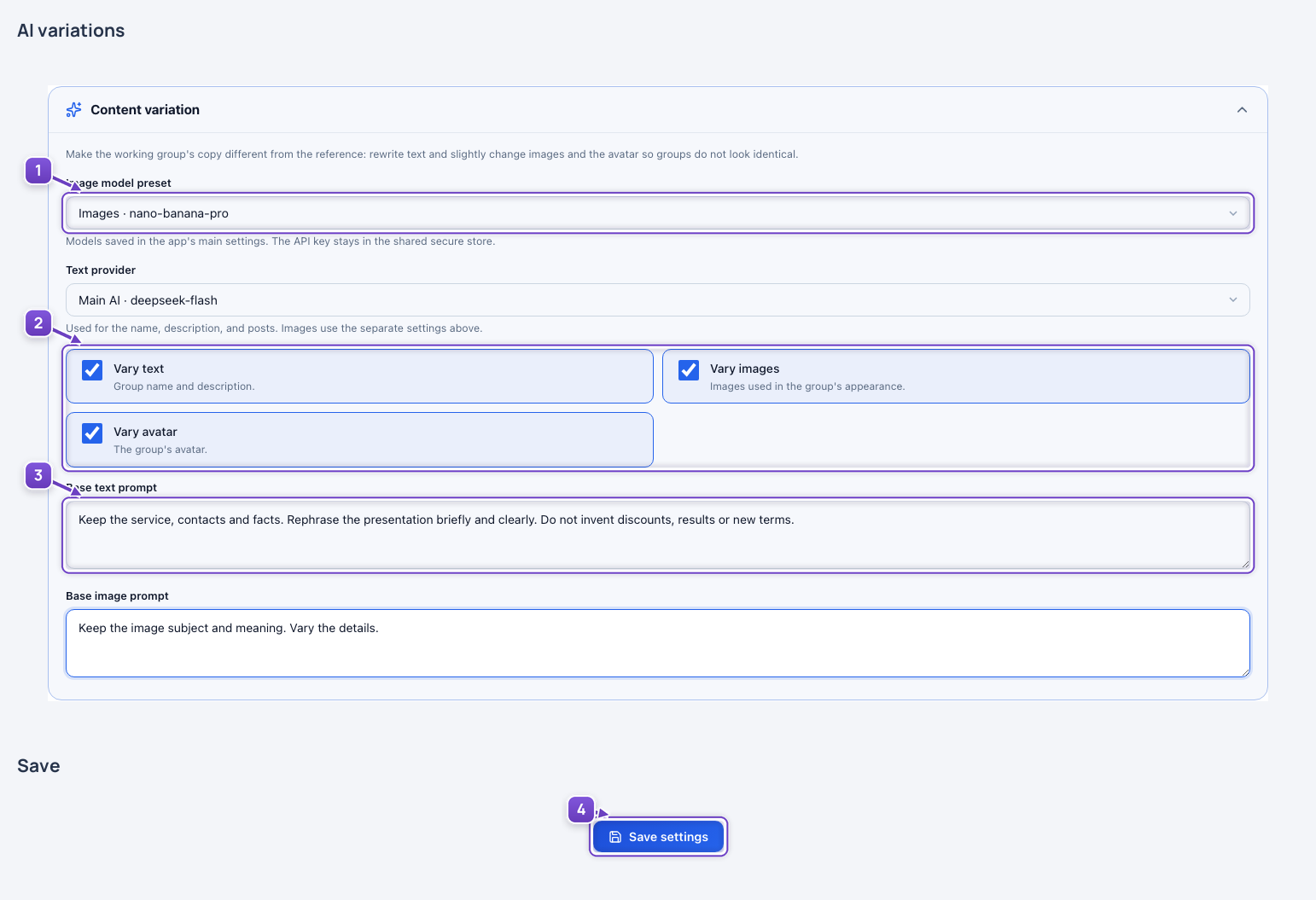The image size is (1316, 900).
Task: Click the AI variations heading
Action: pos(71,31)
